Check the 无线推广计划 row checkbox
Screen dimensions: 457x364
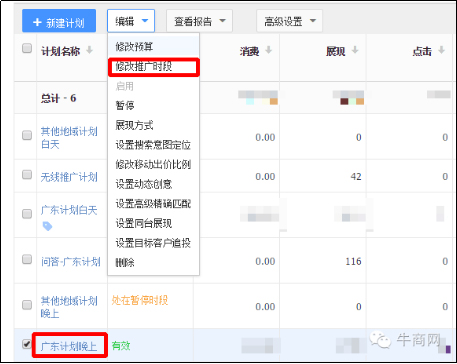tap(27, 174)
